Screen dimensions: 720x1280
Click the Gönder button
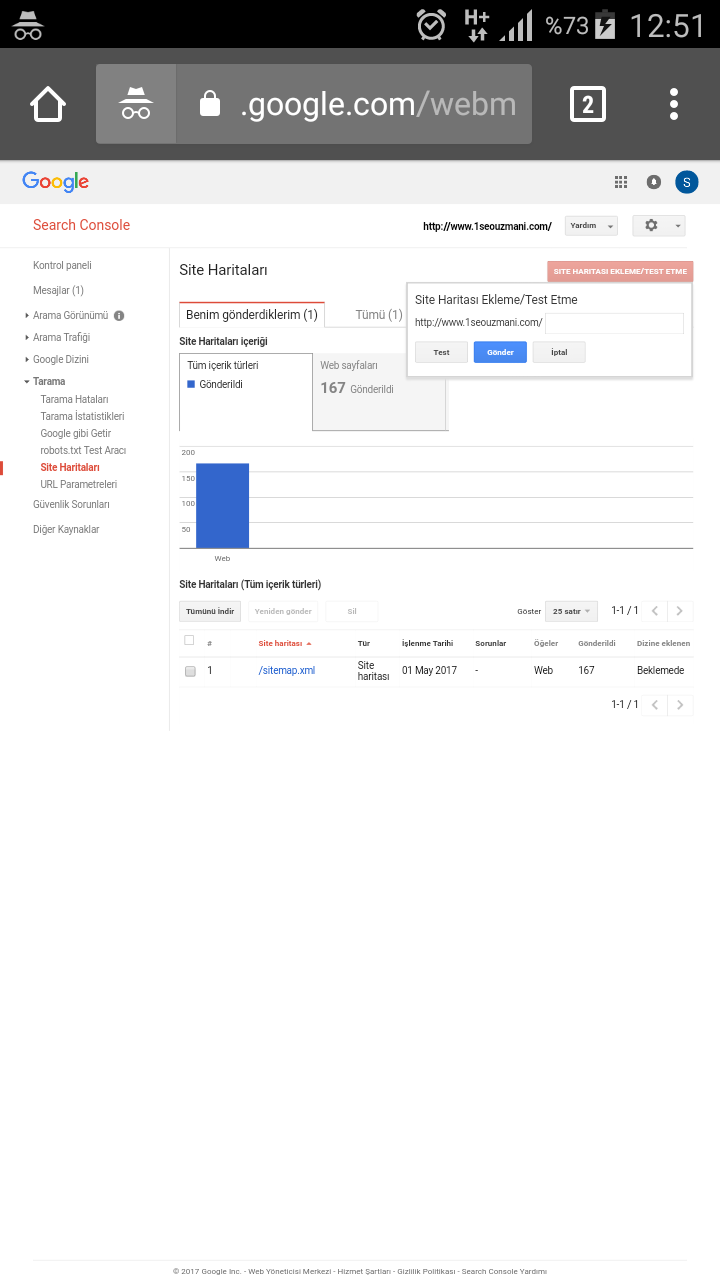click(x=500, y=352)
